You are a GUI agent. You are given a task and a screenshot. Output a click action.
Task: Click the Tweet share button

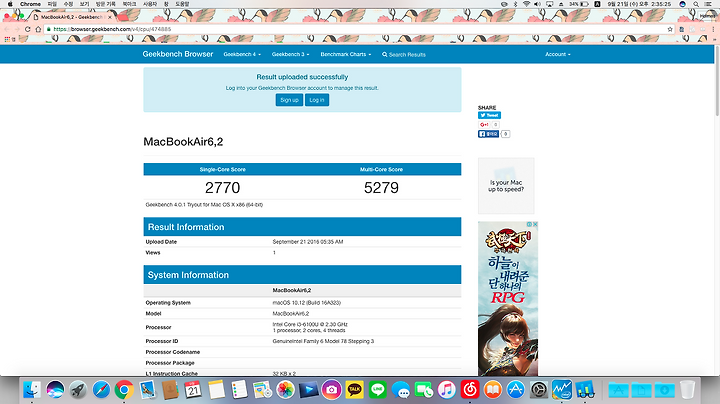[x=489, y=115]
